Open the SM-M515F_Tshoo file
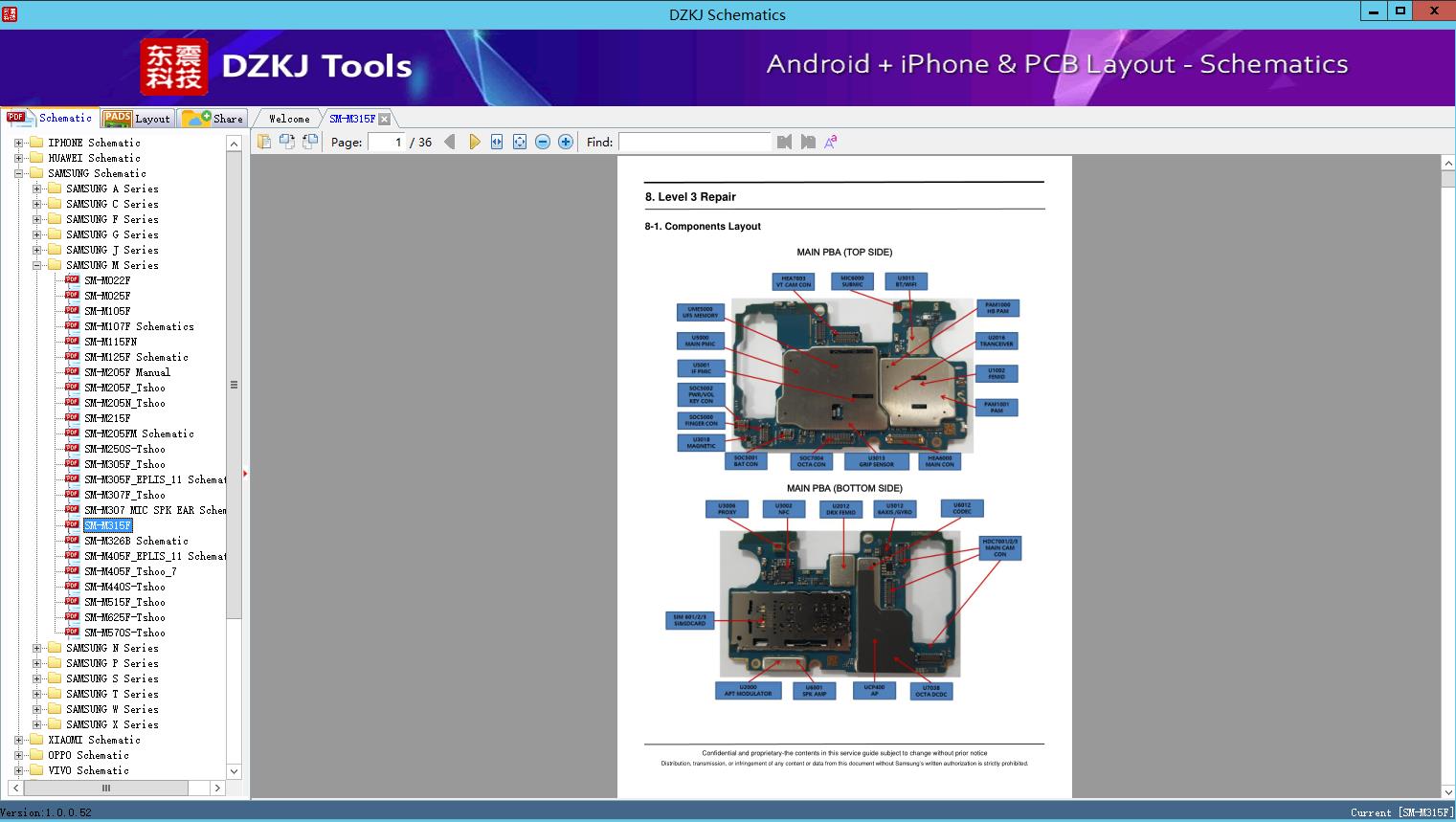1456x822 pixels. click(124, 602)
